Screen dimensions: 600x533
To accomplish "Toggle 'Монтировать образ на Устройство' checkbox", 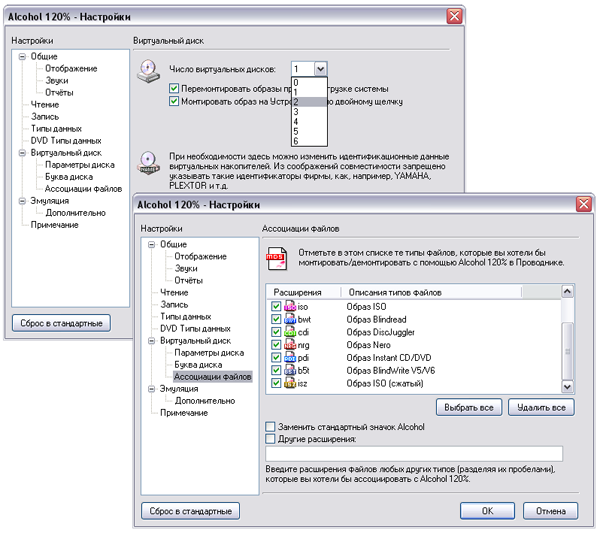I will pos(174,101).
